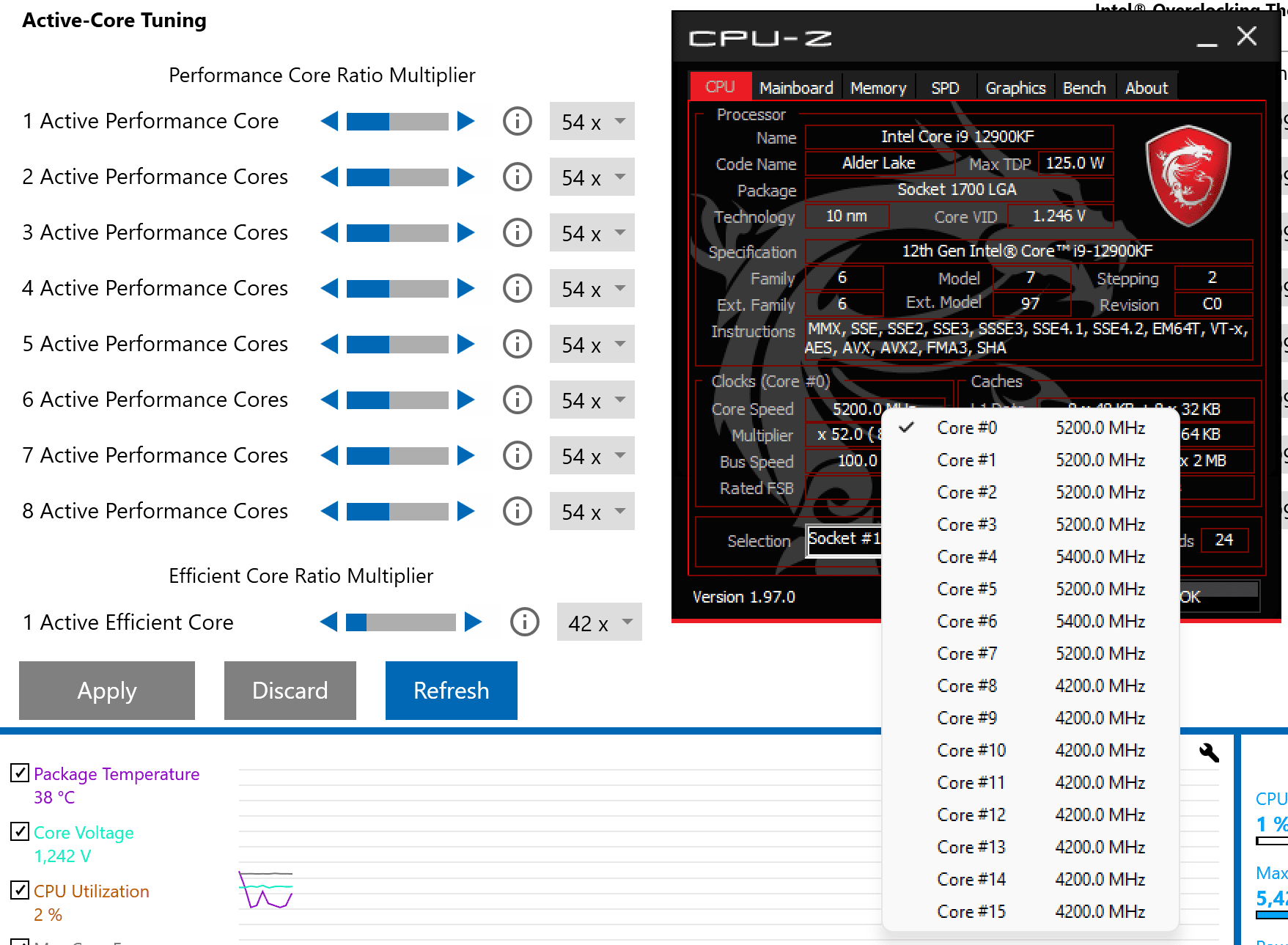Adjust the 1 Active Performance Core slider
The width and height of the screenshot is (1288, 945).
[x=397, y=121]
